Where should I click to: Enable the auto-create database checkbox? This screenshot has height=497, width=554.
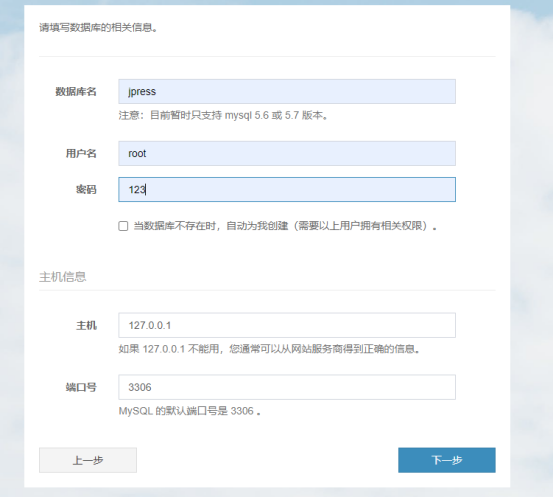pyautogui.click(x=123, y=226)
